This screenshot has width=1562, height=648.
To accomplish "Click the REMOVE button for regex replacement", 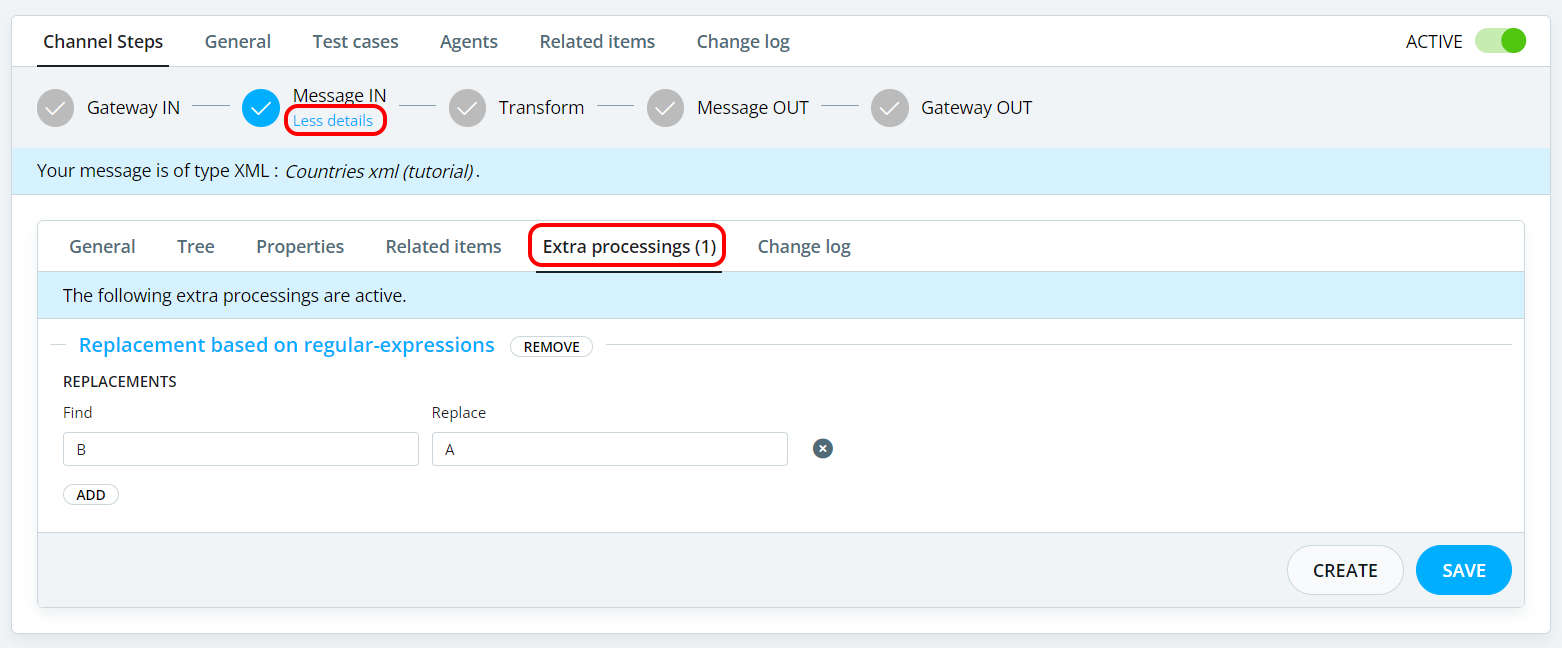I will [551, 346].
